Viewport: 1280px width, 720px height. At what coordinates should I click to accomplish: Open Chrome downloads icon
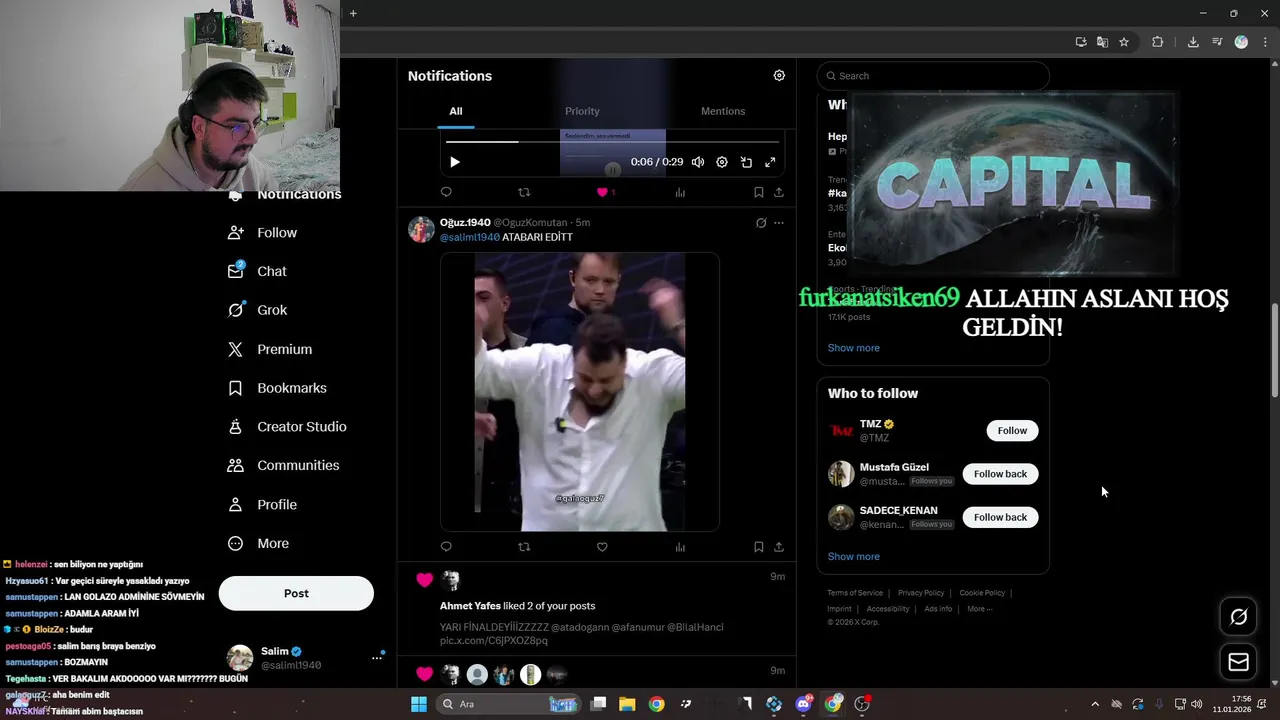[x=1193, y=42]
